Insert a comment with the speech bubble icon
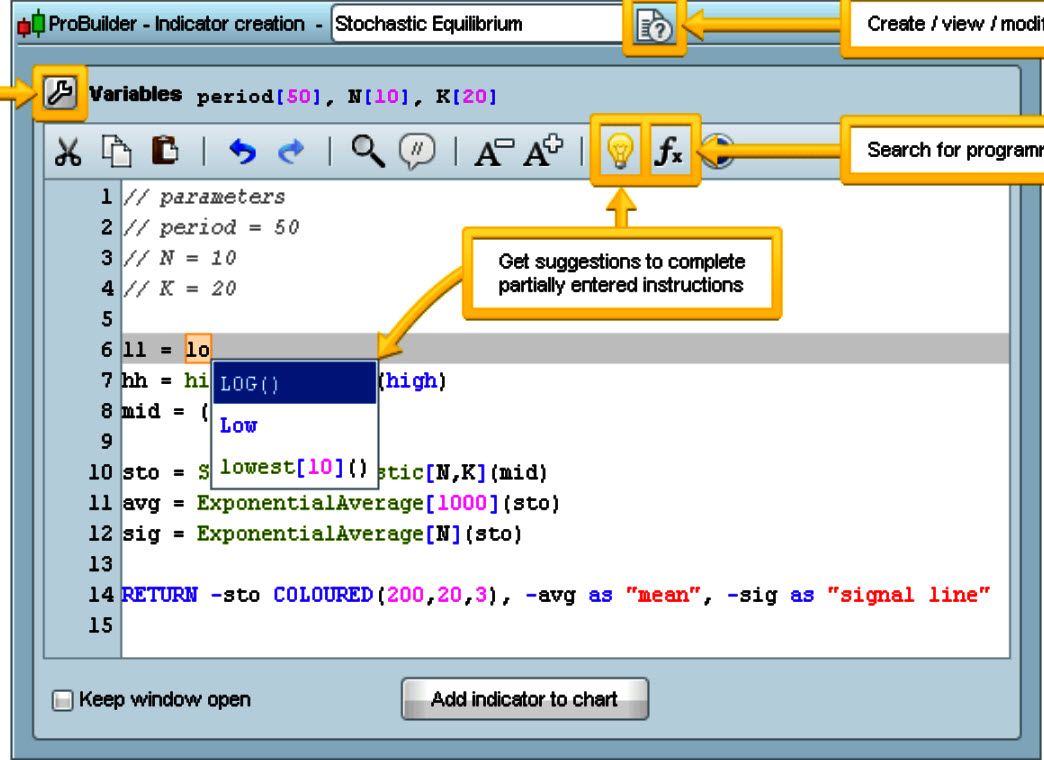The height and width of the screenshot is (760, 1044). (x=416, y=150)
